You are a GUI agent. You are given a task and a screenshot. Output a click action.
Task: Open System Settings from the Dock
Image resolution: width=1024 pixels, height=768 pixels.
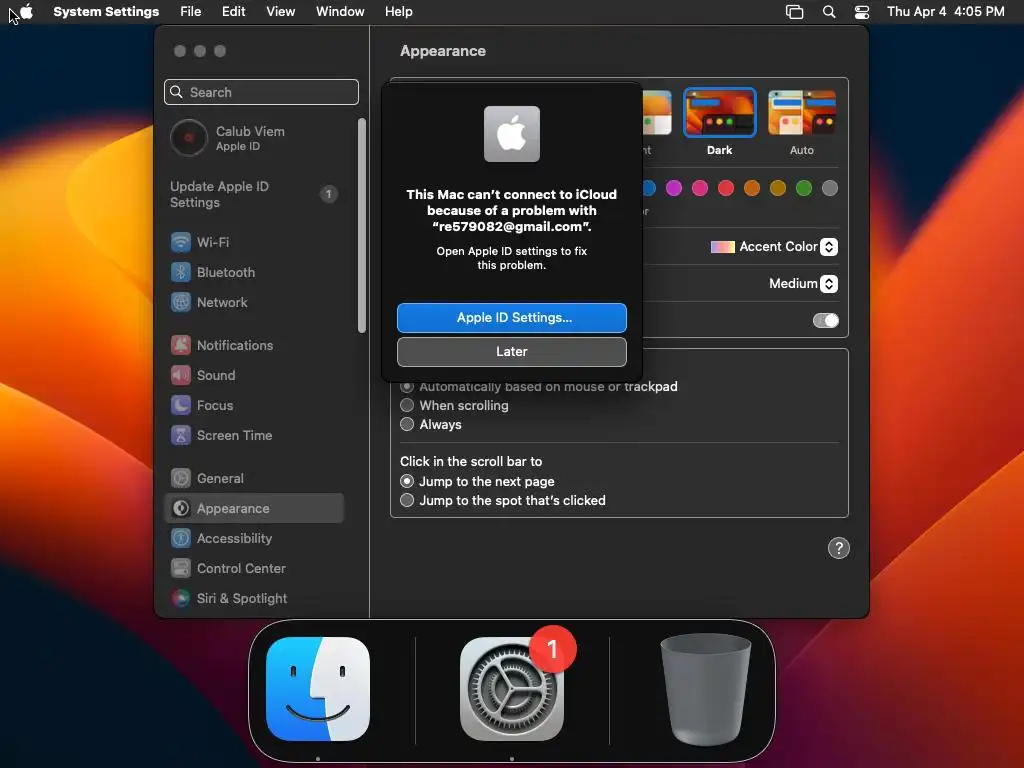click(x=512, y=689)
